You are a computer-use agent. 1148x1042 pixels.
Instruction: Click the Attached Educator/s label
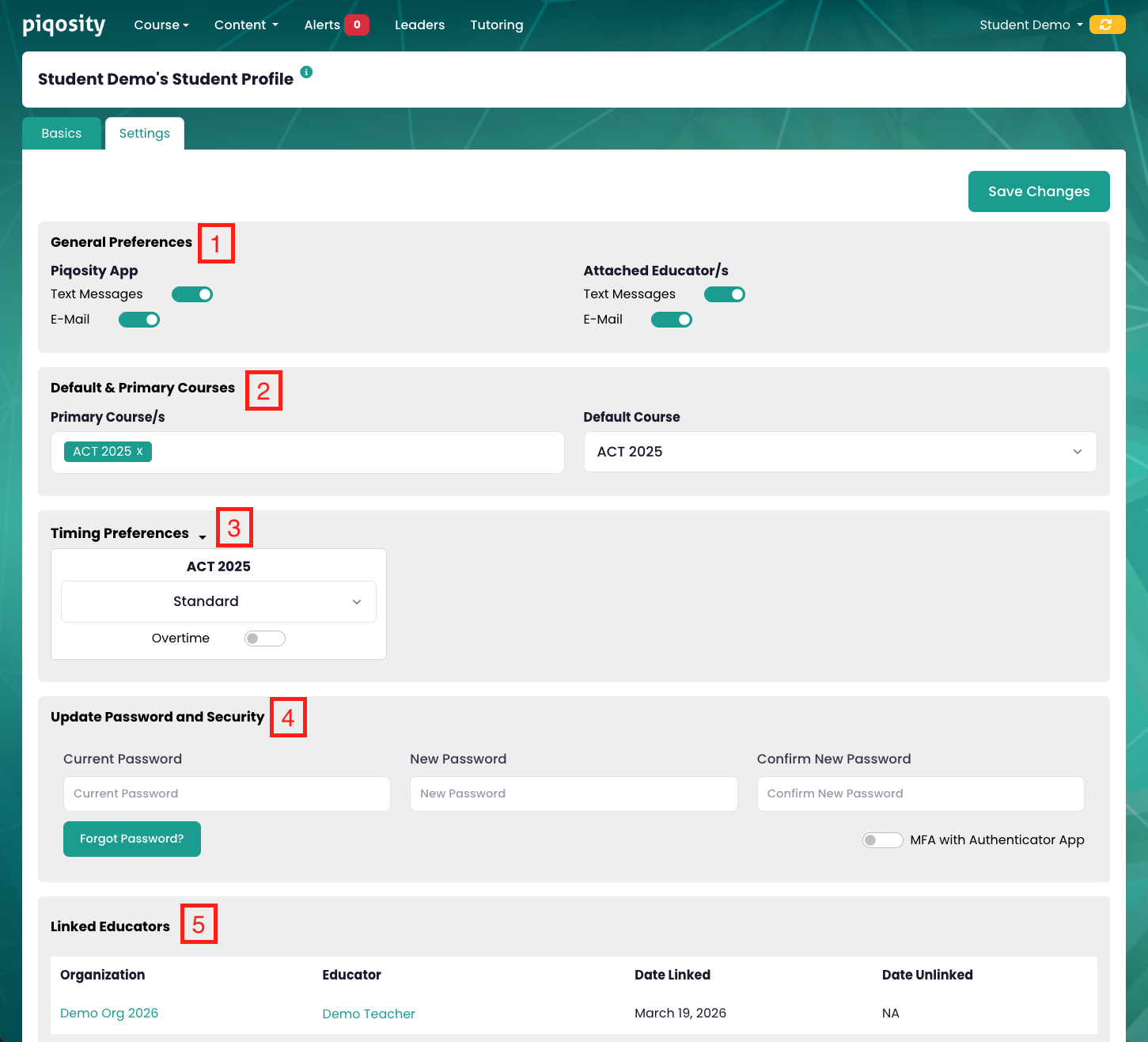(656, 271)
